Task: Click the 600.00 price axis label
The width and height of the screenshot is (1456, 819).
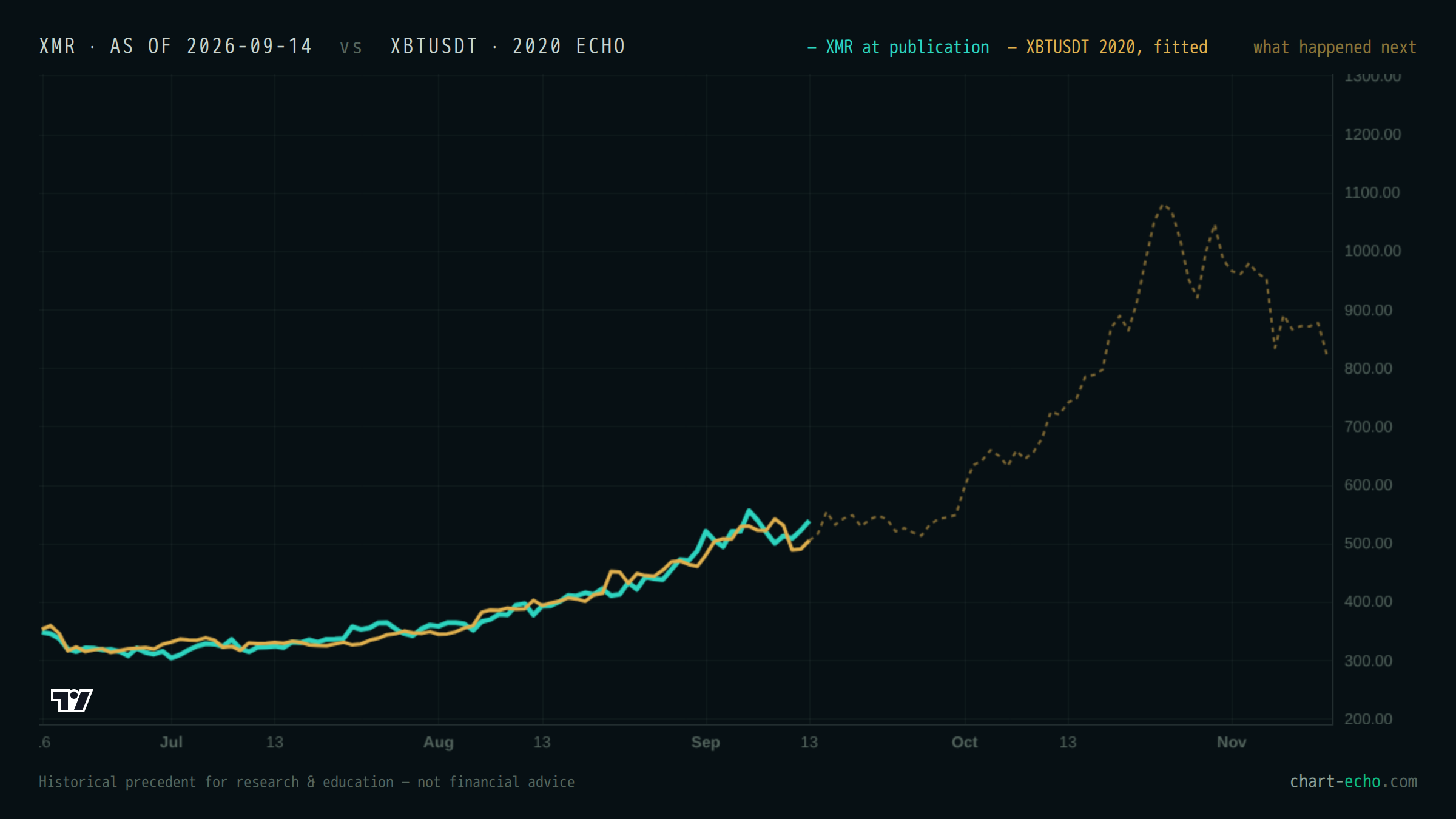Action: coord(1368,485)
